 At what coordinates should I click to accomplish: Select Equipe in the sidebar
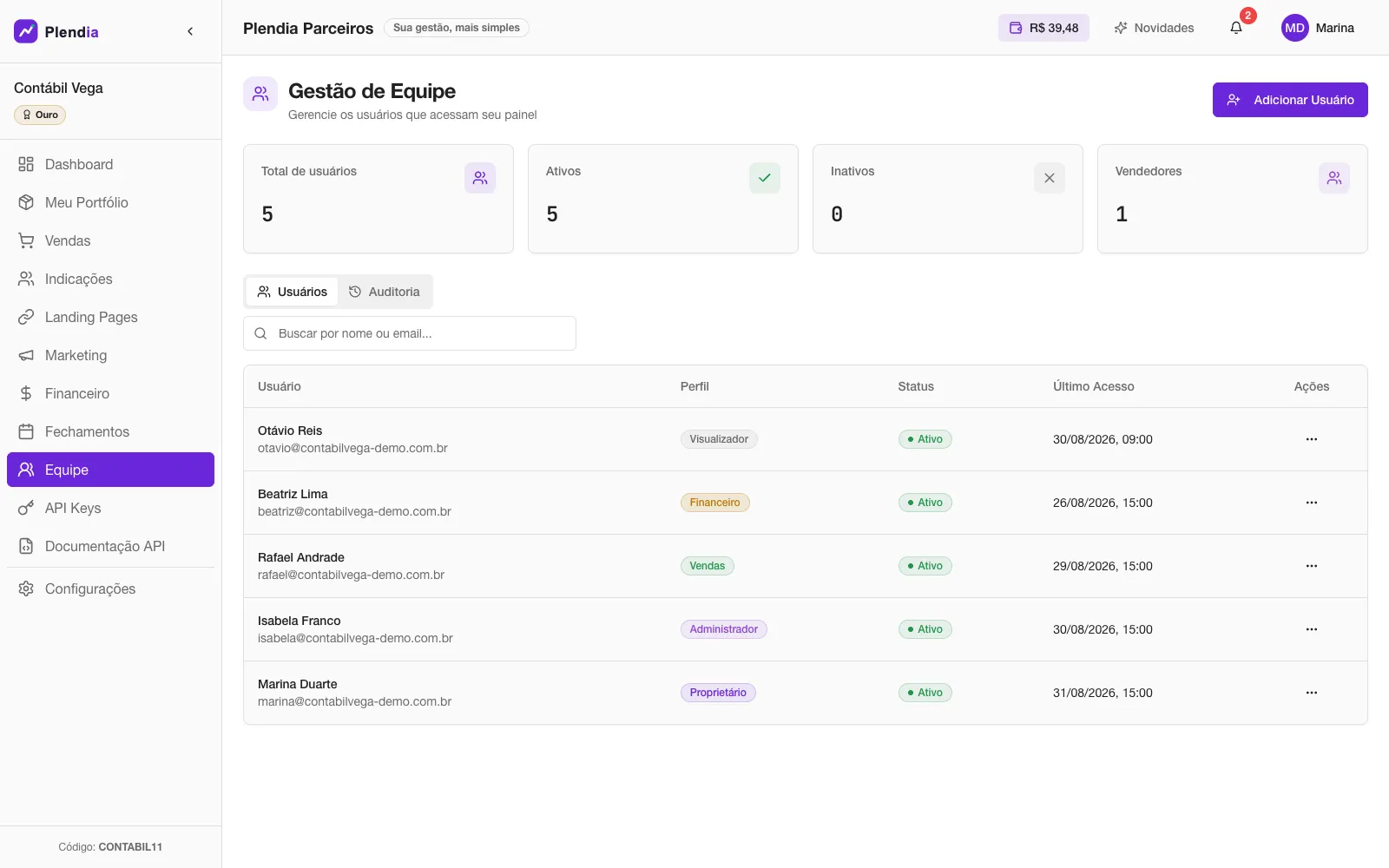(110, 470)
